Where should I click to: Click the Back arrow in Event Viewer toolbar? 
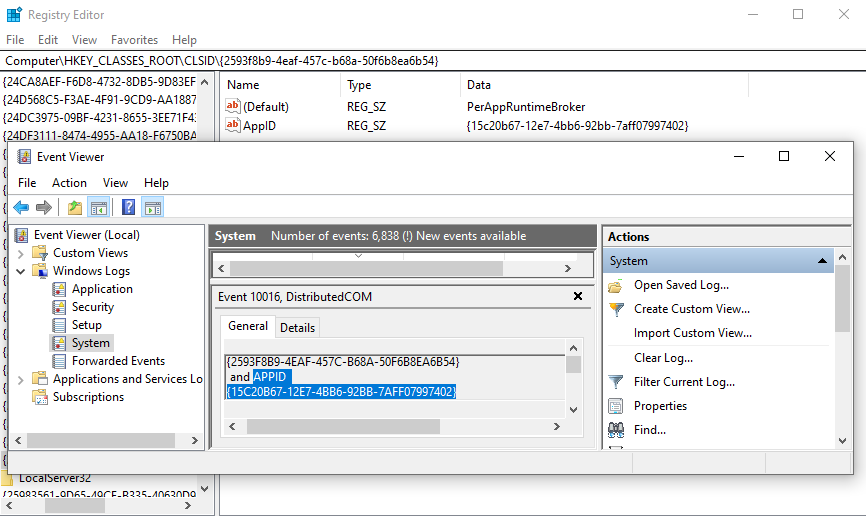pyautogui.click(x=21, y=208)
